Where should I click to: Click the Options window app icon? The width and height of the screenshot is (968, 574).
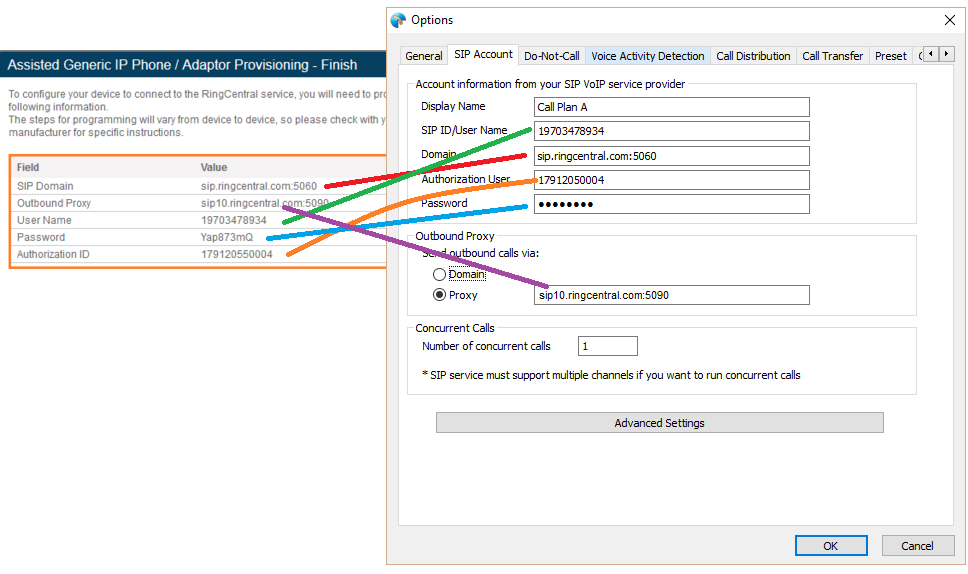pos(398,20)
